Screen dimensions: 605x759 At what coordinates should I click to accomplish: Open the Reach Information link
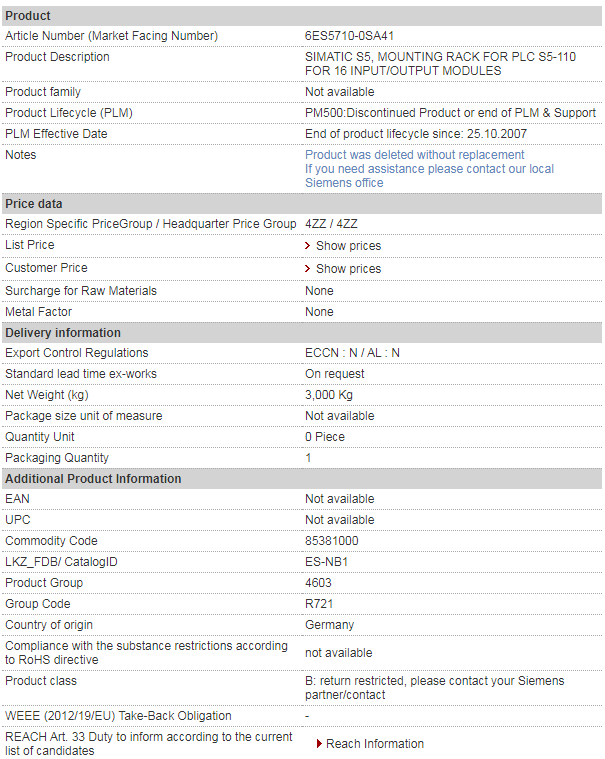[374, 744]
